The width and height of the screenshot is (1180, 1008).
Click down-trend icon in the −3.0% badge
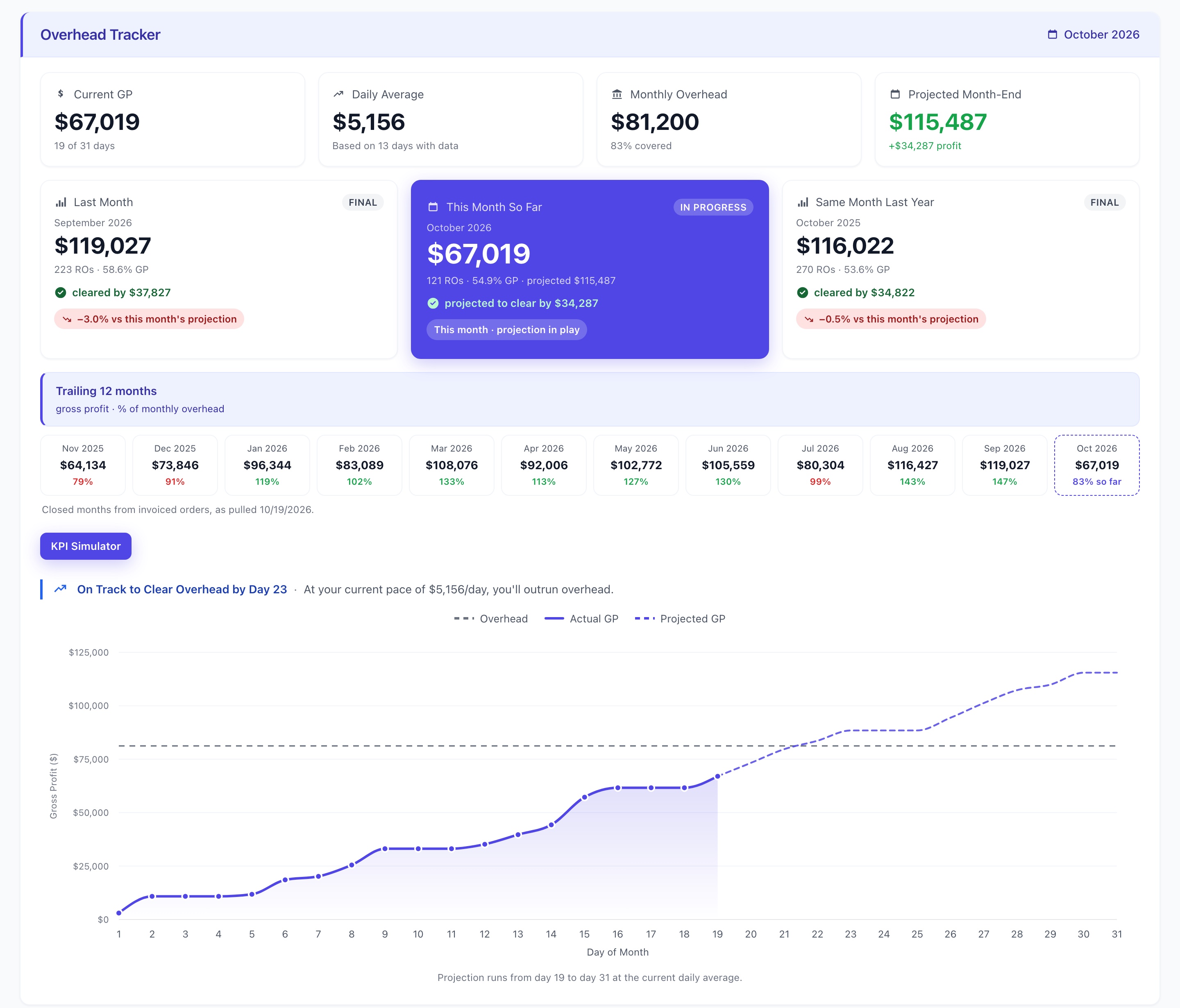pos(67,320)
